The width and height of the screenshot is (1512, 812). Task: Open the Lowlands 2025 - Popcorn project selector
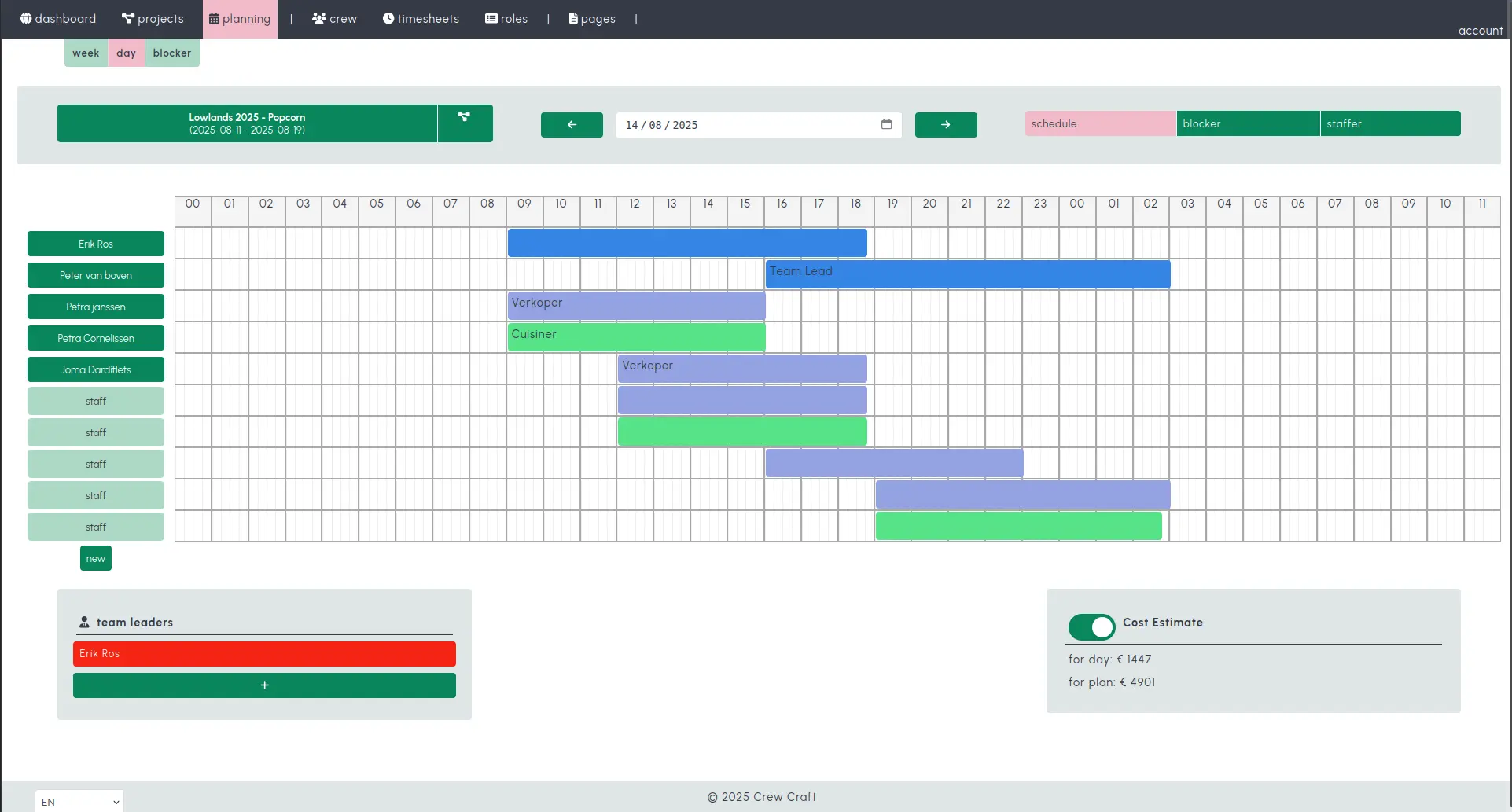[247, 123]
